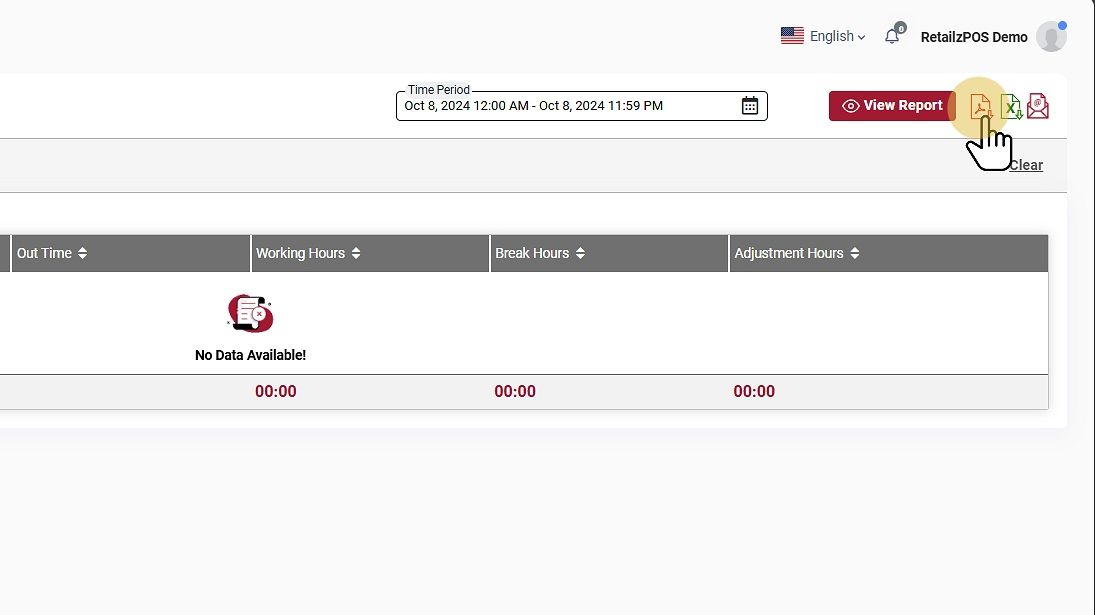The height and width of the screenshot is (615, 1095).
Task: Select the Working Hours column header
Action: (300, 254)
